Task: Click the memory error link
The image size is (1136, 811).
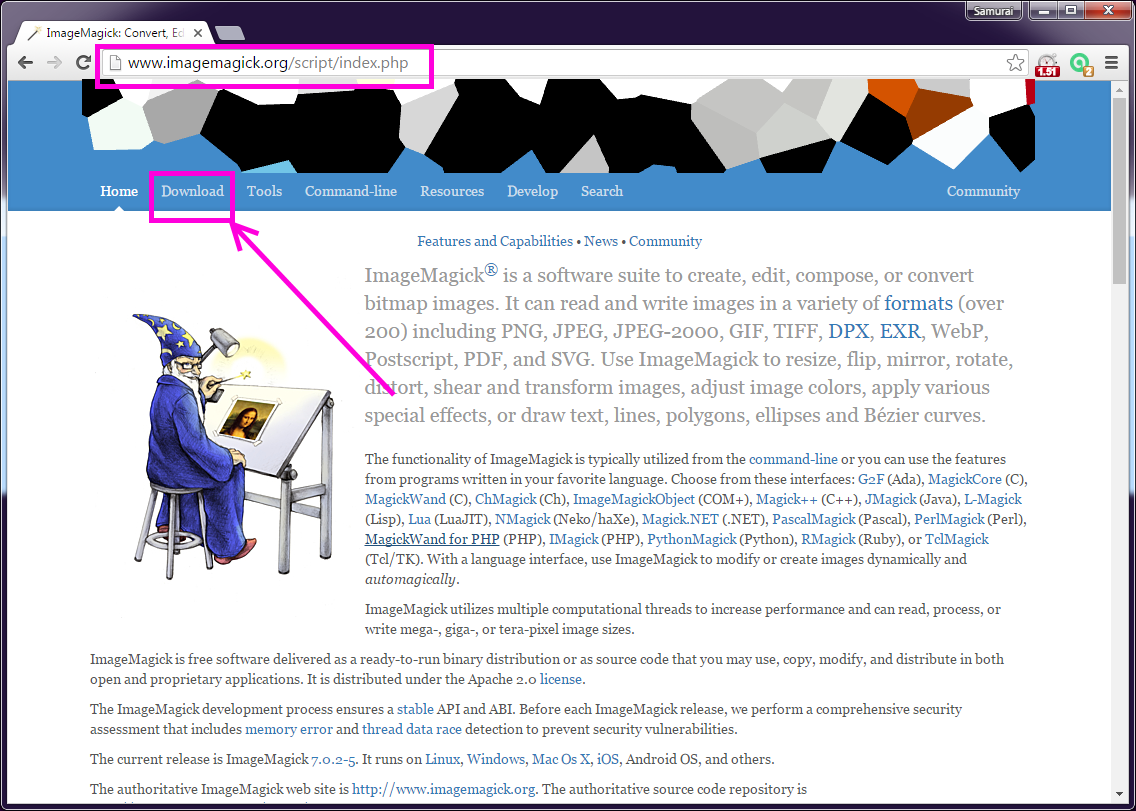Action: tap(289, 730)
